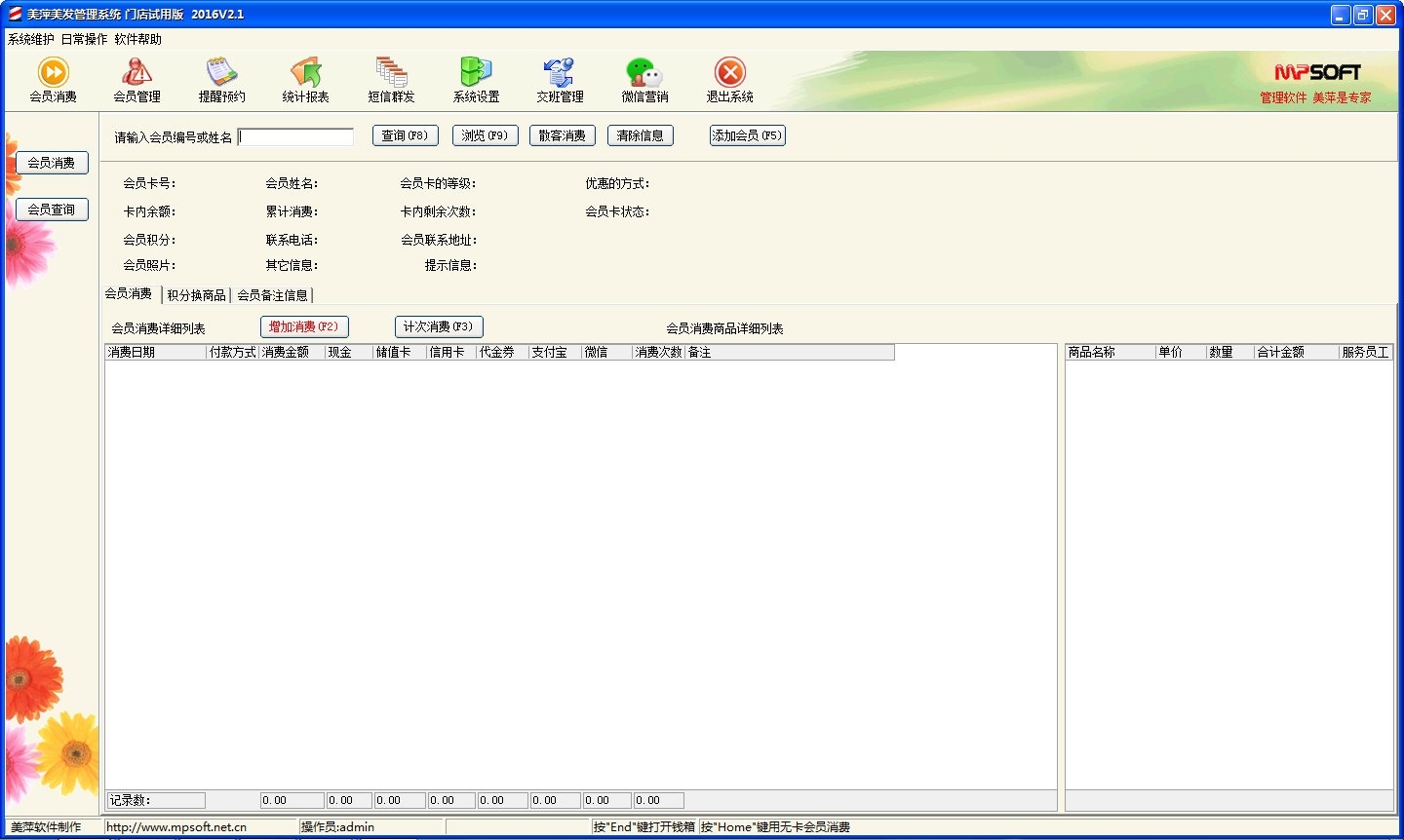
Task: Click the 备注 column header
Action: tap(790, 352)
